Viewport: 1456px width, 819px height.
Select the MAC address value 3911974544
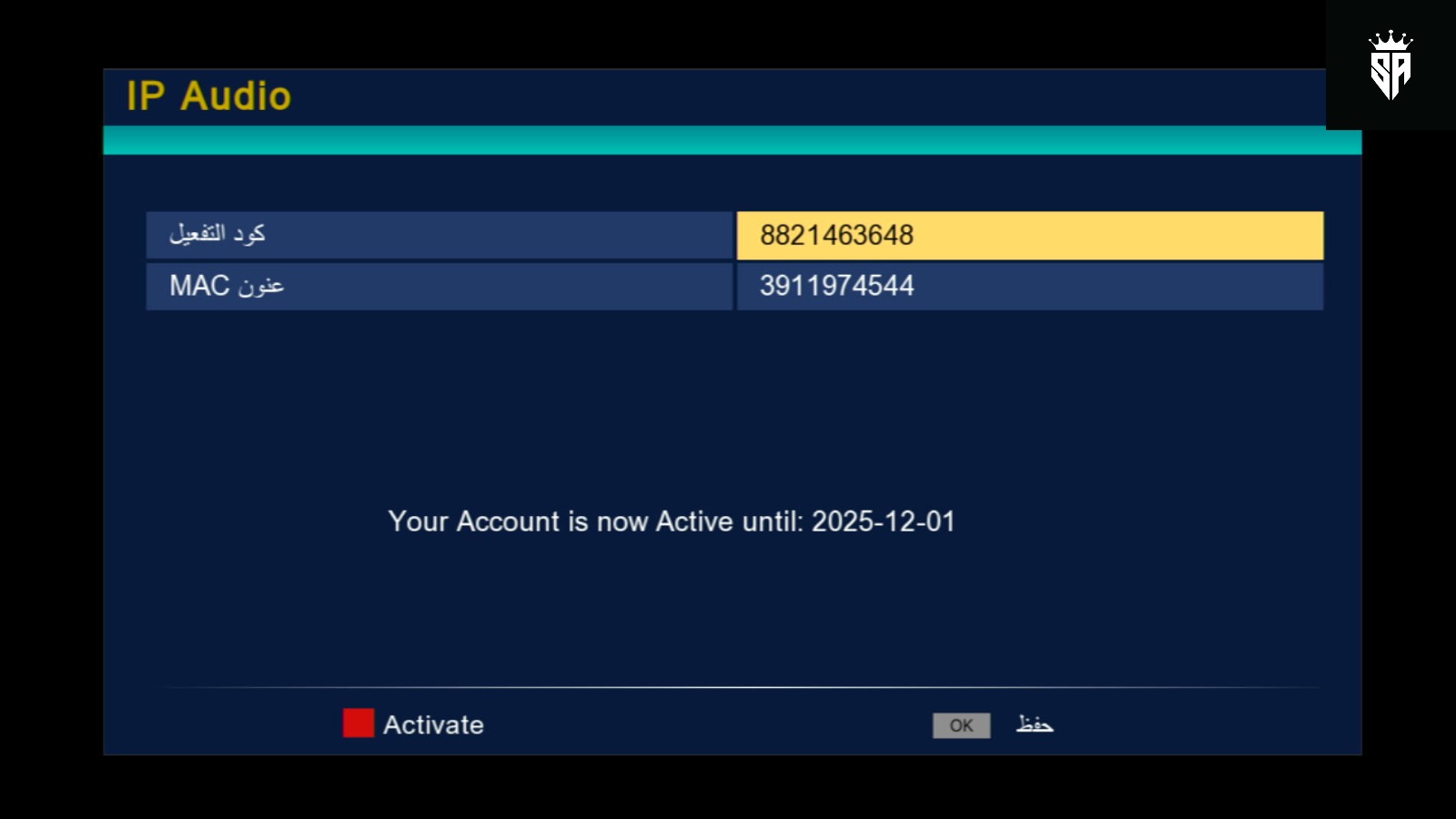click(1030, 287)
